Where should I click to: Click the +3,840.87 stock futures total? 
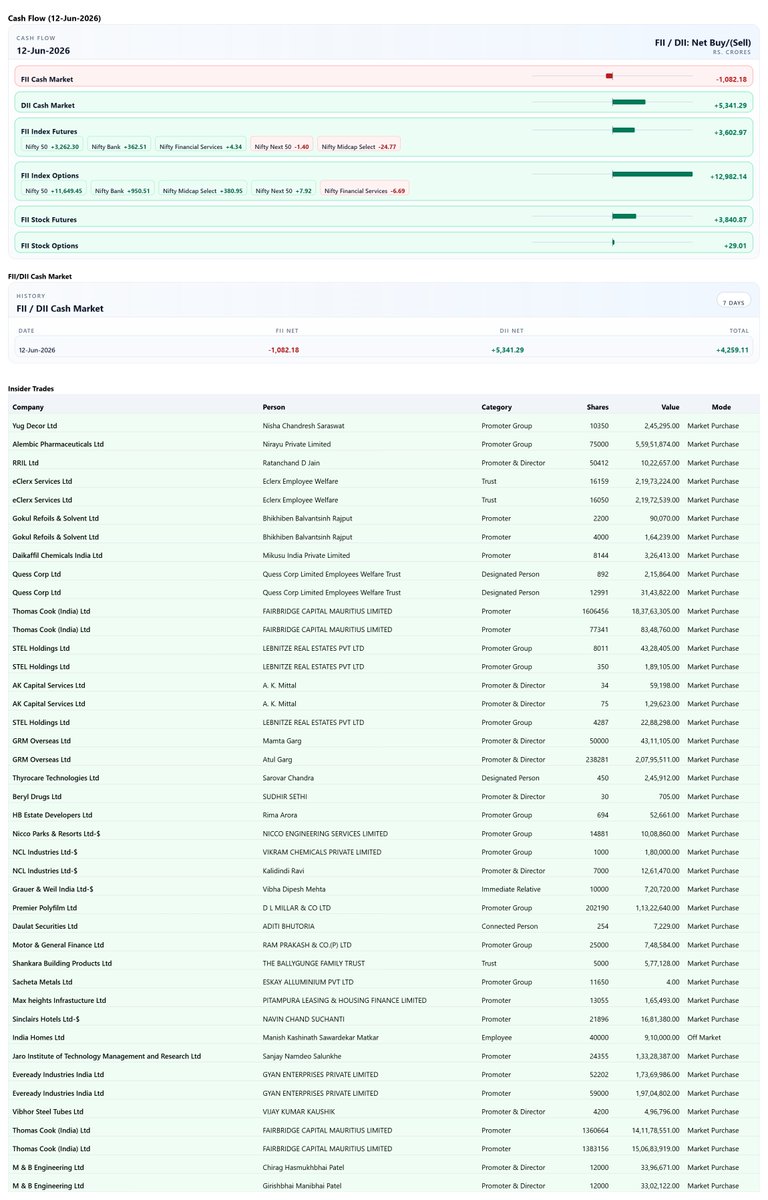click(x=730, y=220)
